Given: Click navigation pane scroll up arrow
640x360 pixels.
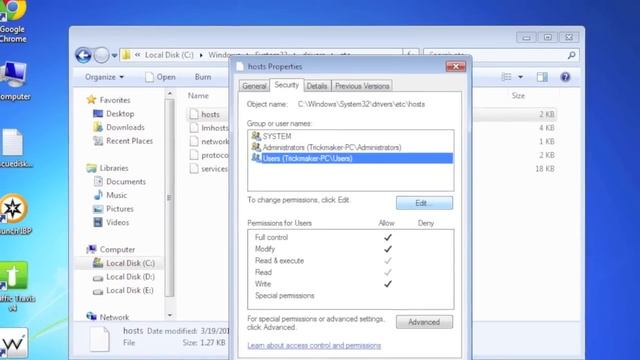Looking at the screenshot, I should coord(170,94).
